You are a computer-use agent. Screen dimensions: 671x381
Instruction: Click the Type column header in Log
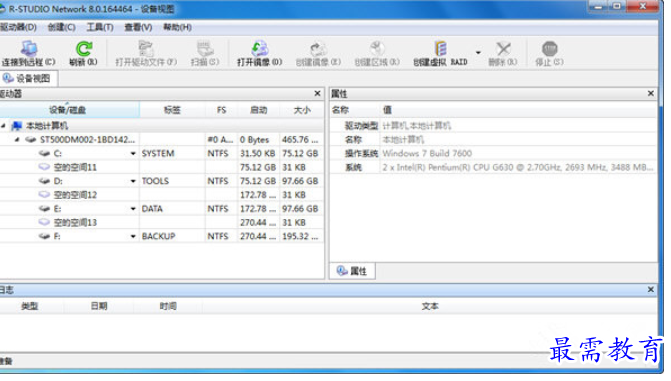(30, 306)
